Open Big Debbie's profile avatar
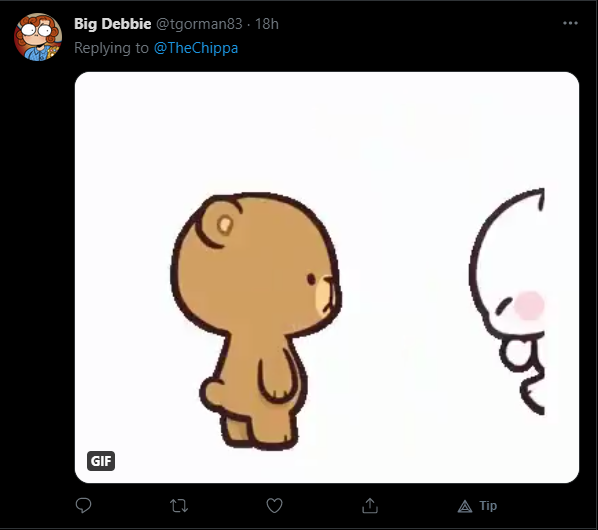Viewport: 598px width, 530px height. [38, 37]
